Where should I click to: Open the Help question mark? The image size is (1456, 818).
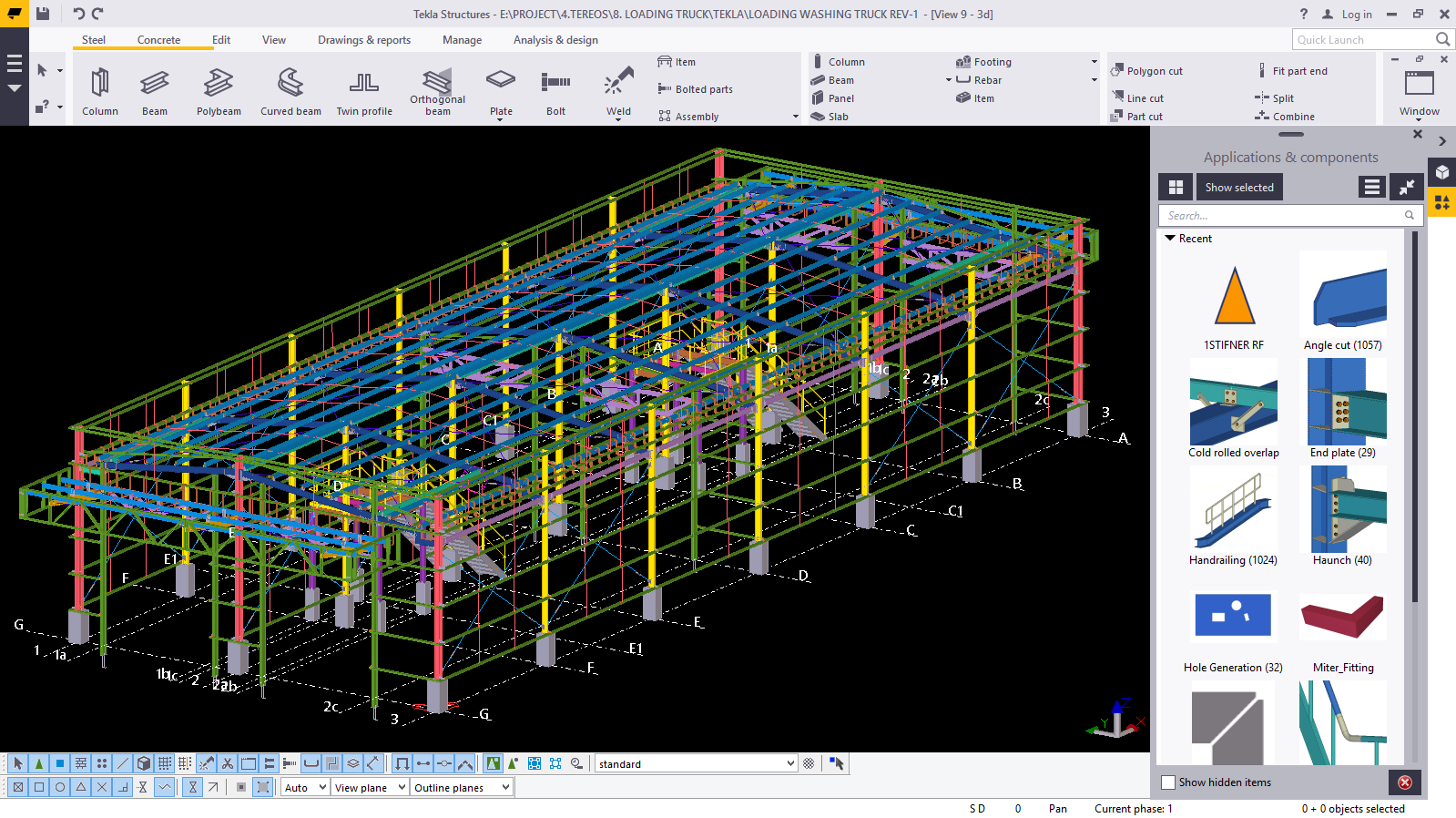click(1304, 14)
